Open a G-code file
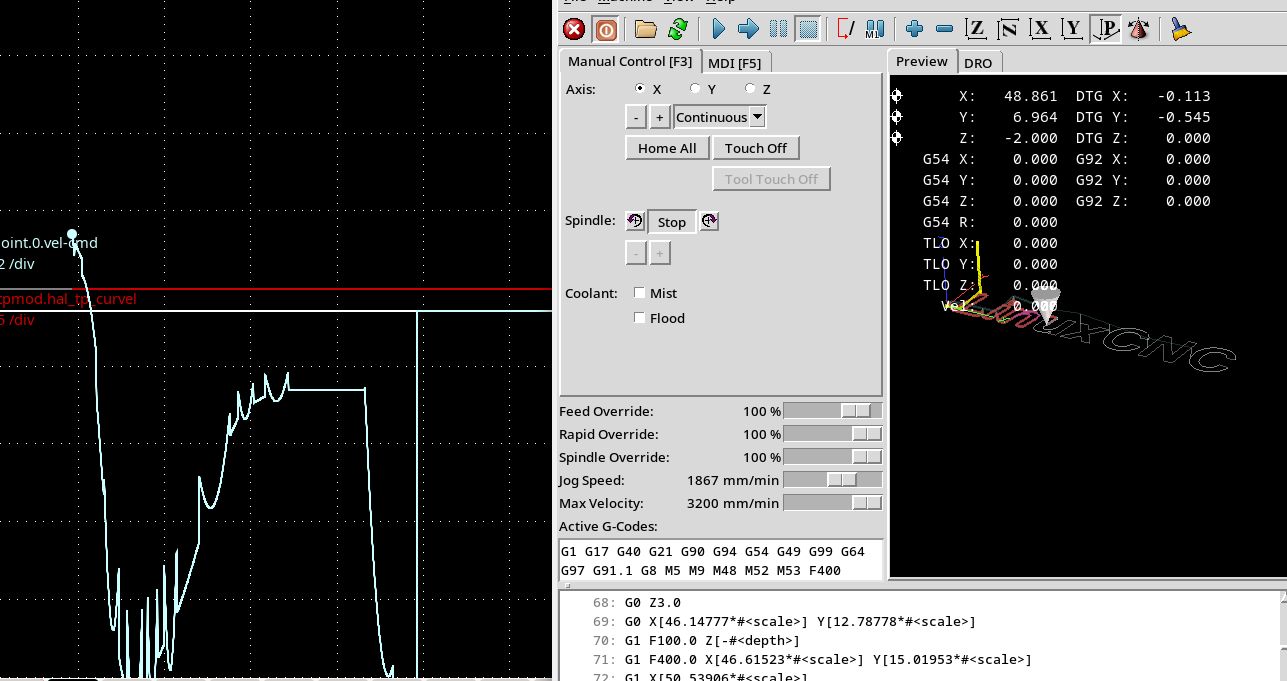Viewport: 1287px width, 681px height. [x=646, y=29]
